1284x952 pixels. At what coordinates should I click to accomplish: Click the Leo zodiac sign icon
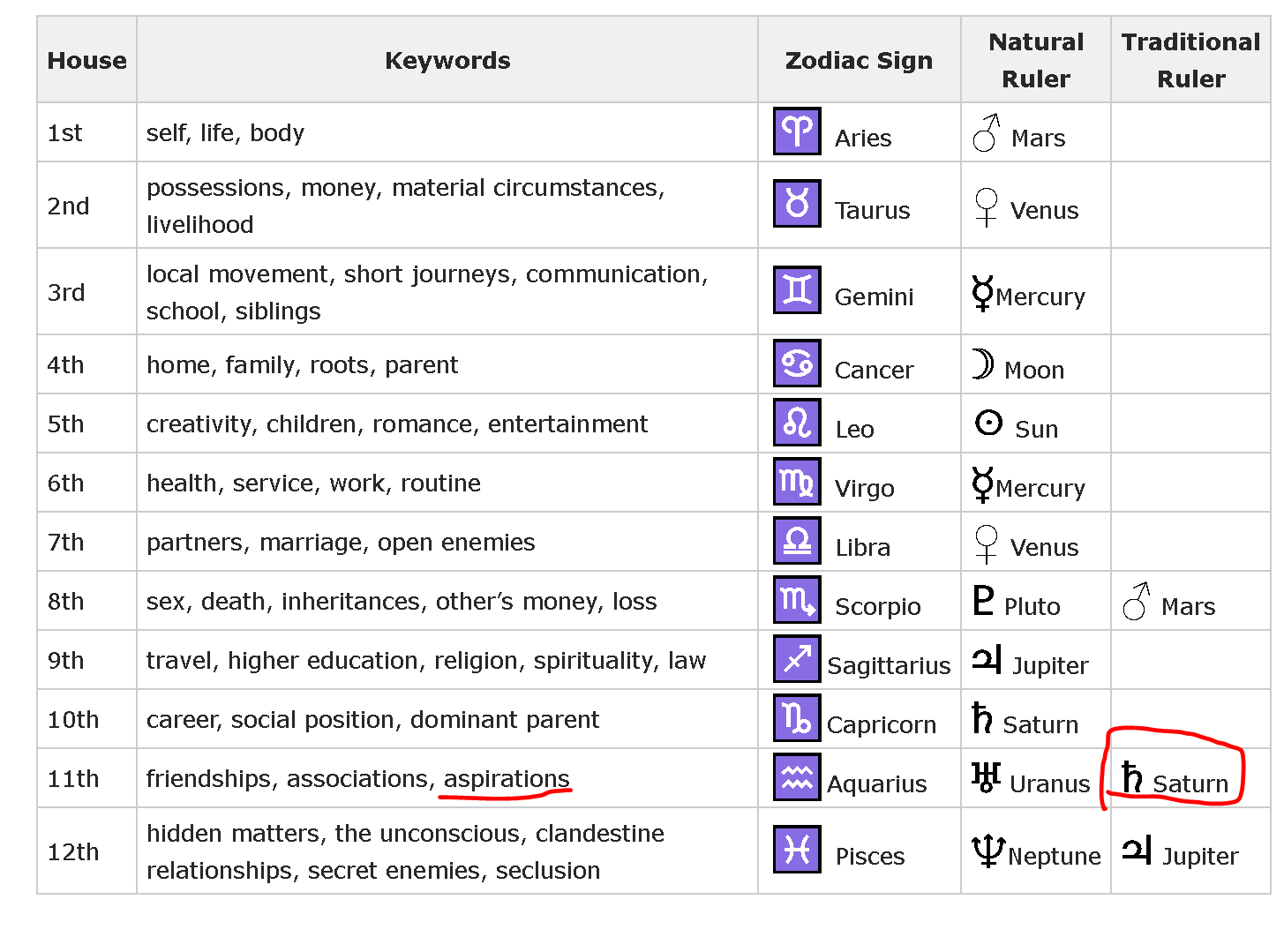click(797, 423)
